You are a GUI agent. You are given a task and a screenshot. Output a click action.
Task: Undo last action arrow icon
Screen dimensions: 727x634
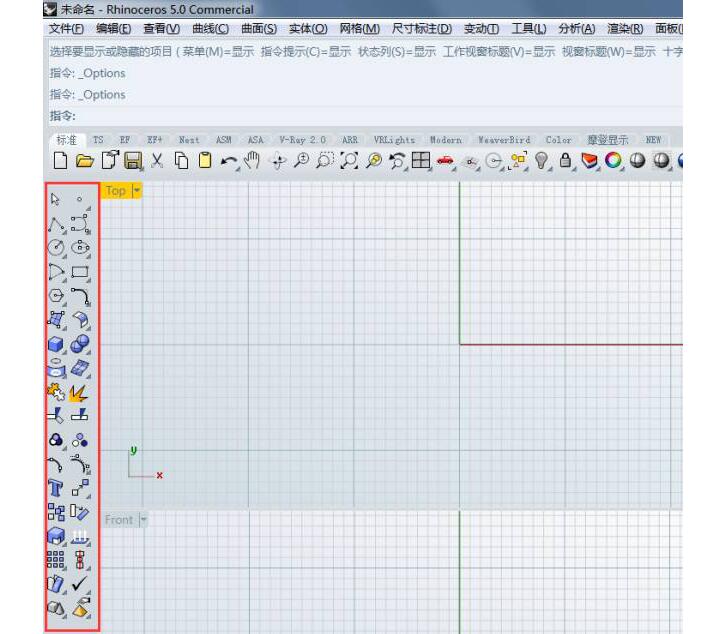click(x=229, y=161)
